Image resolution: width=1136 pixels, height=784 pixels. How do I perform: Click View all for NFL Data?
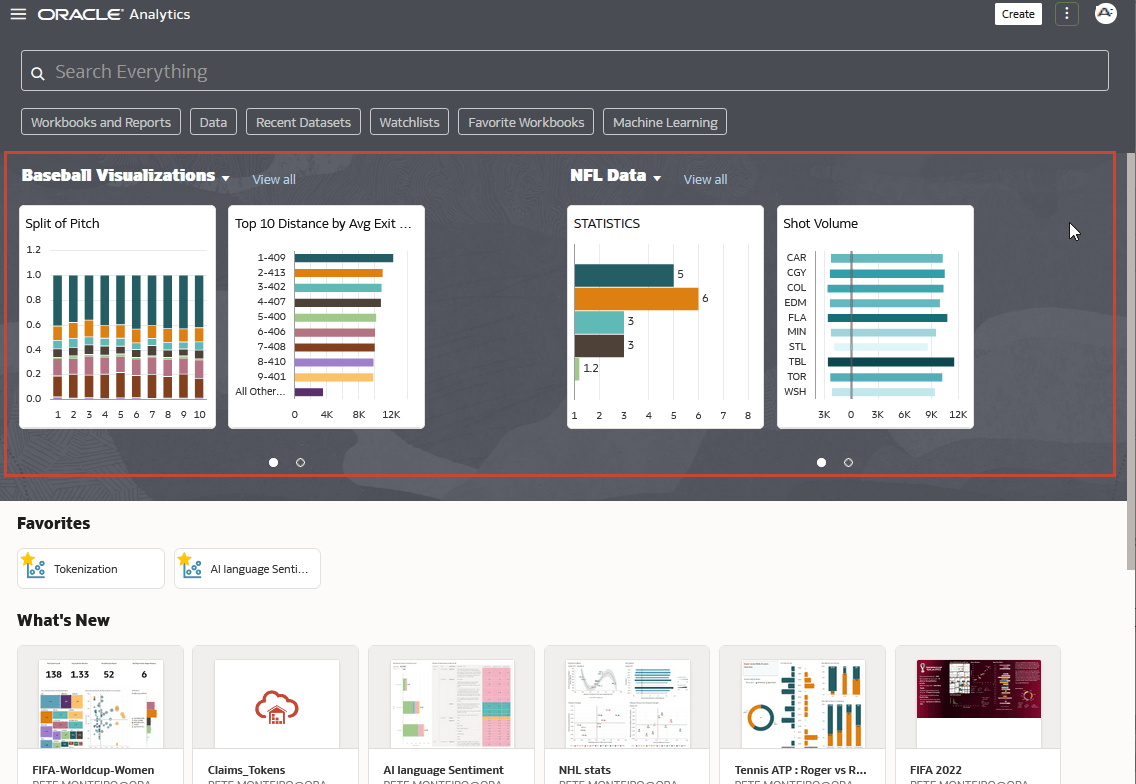tap(705, 179)
